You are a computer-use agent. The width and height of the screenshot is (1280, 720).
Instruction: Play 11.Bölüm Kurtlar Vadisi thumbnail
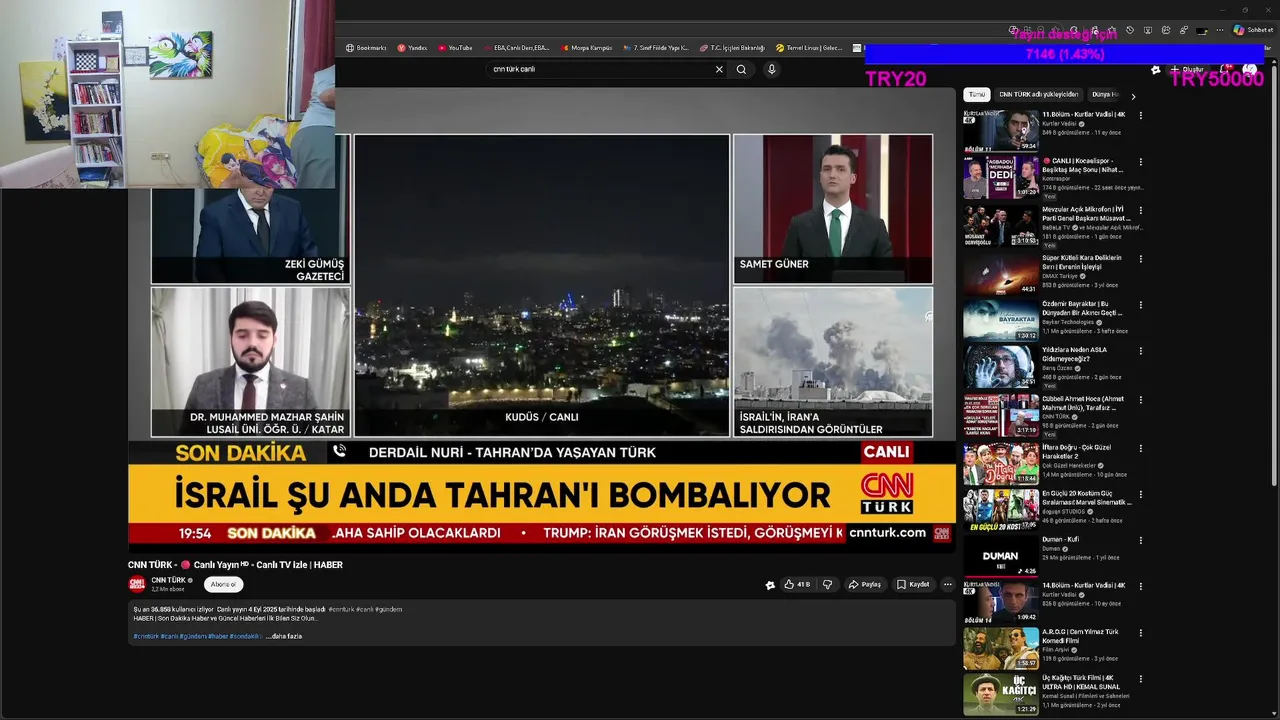point(1000,131)
